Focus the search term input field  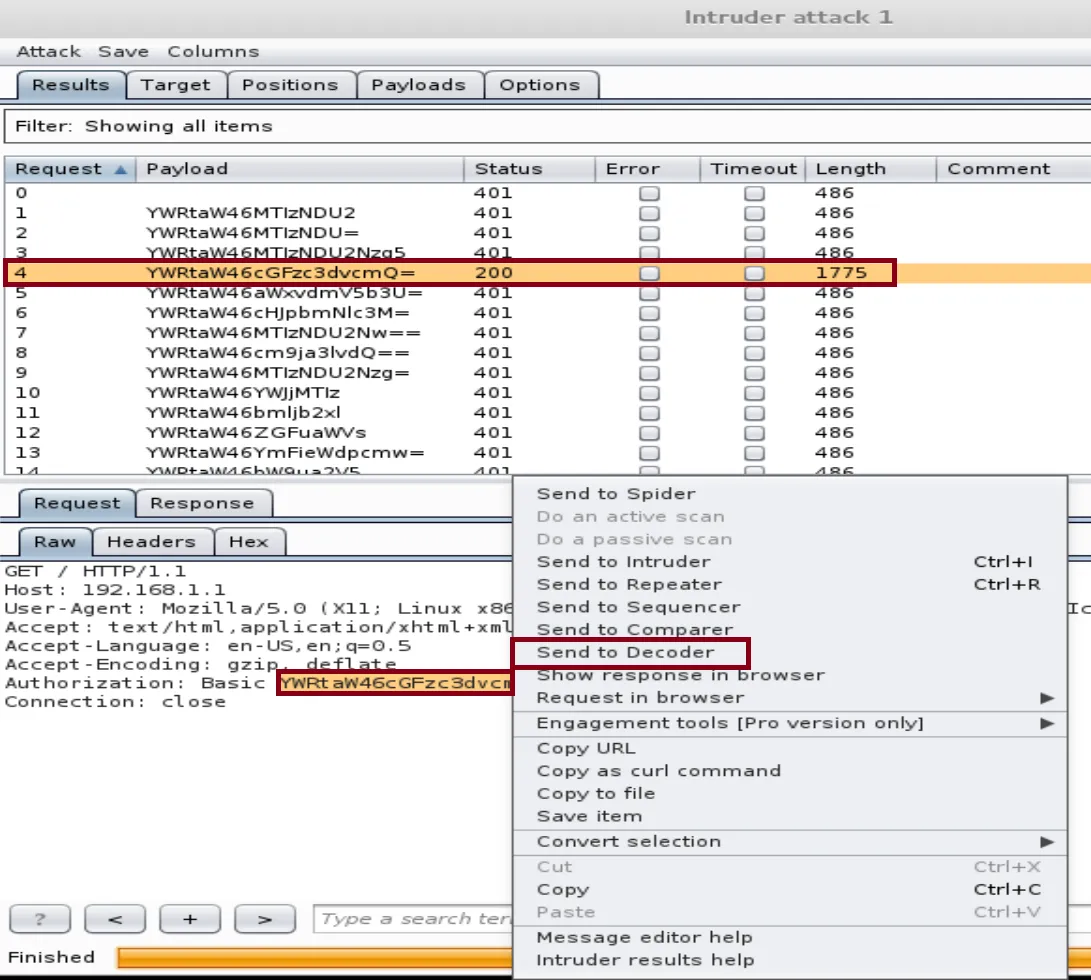(x=413, y=919)
